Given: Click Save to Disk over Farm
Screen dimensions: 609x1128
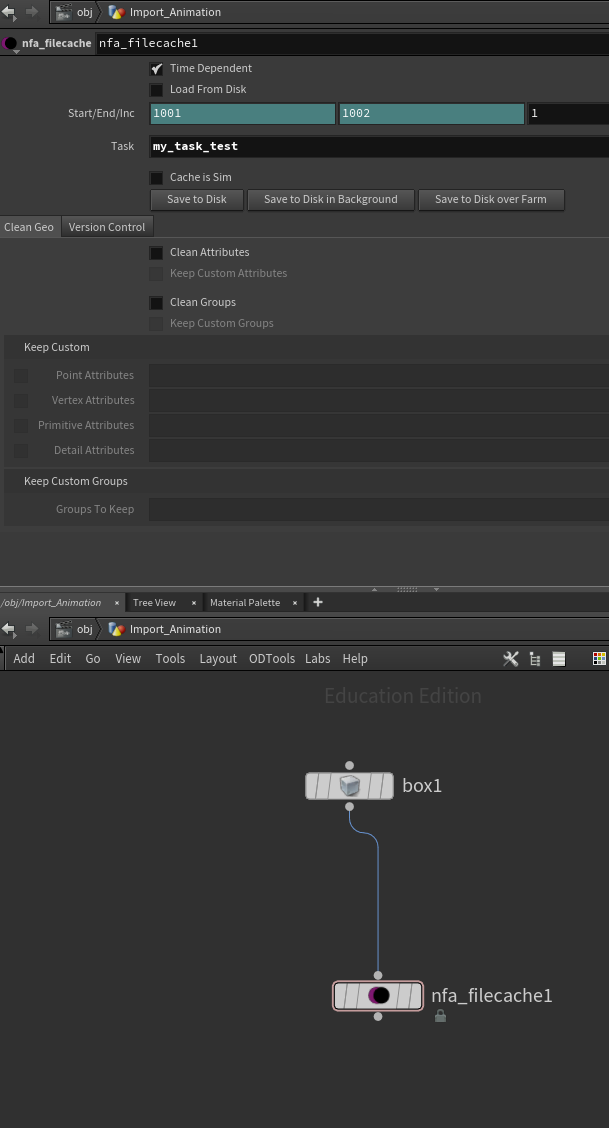Looking at the screenshot, I should tap(491, 200).
